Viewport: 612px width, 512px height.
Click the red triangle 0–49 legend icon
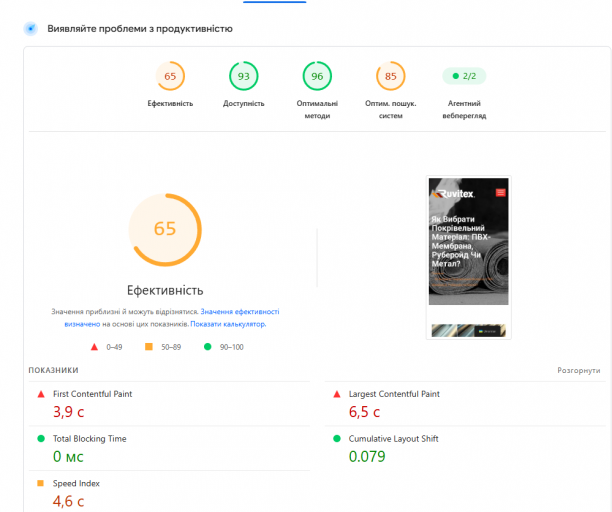click(x=94, y=347)
